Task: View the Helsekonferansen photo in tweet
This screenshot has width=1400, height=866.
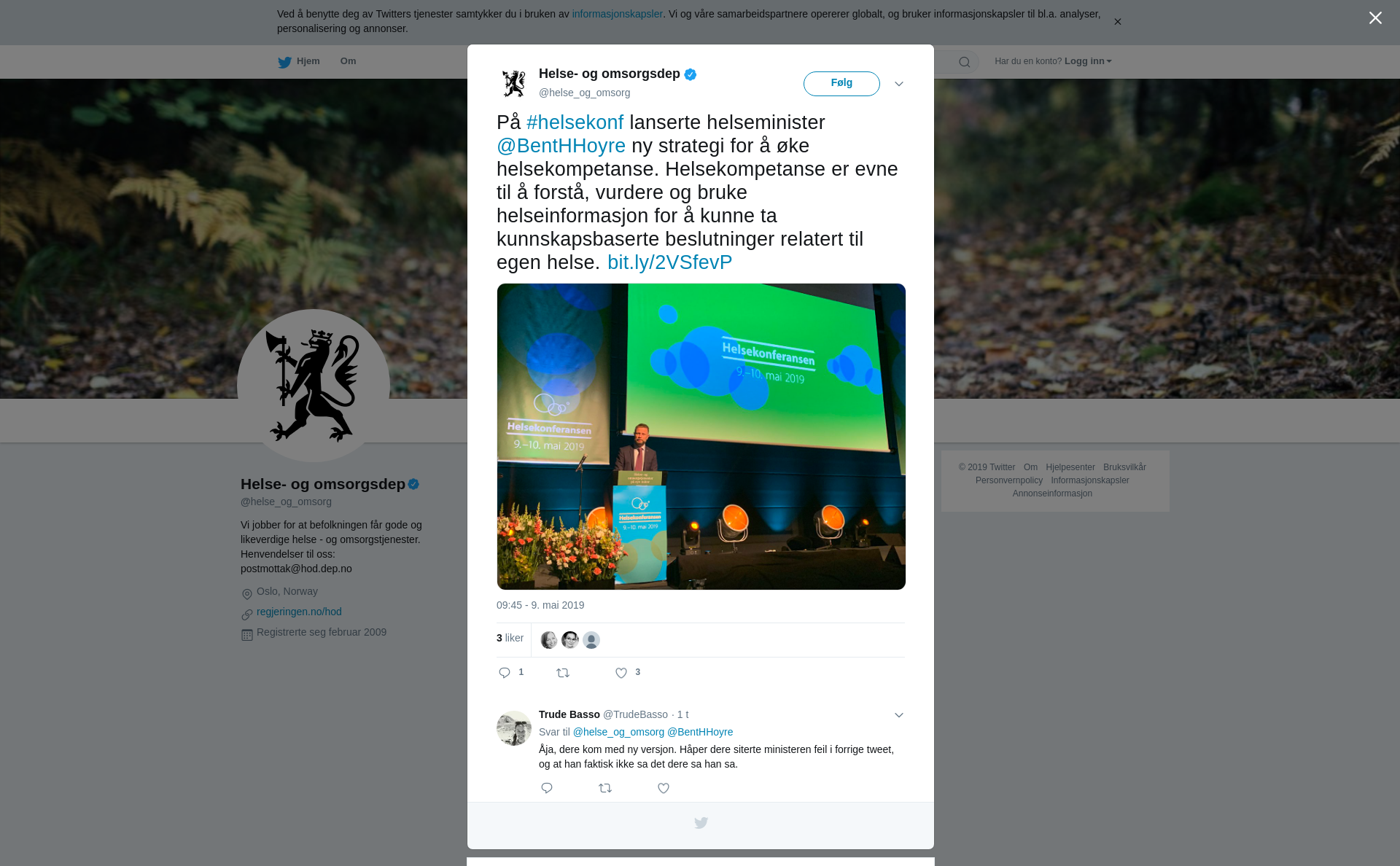Action: point(701,437)
